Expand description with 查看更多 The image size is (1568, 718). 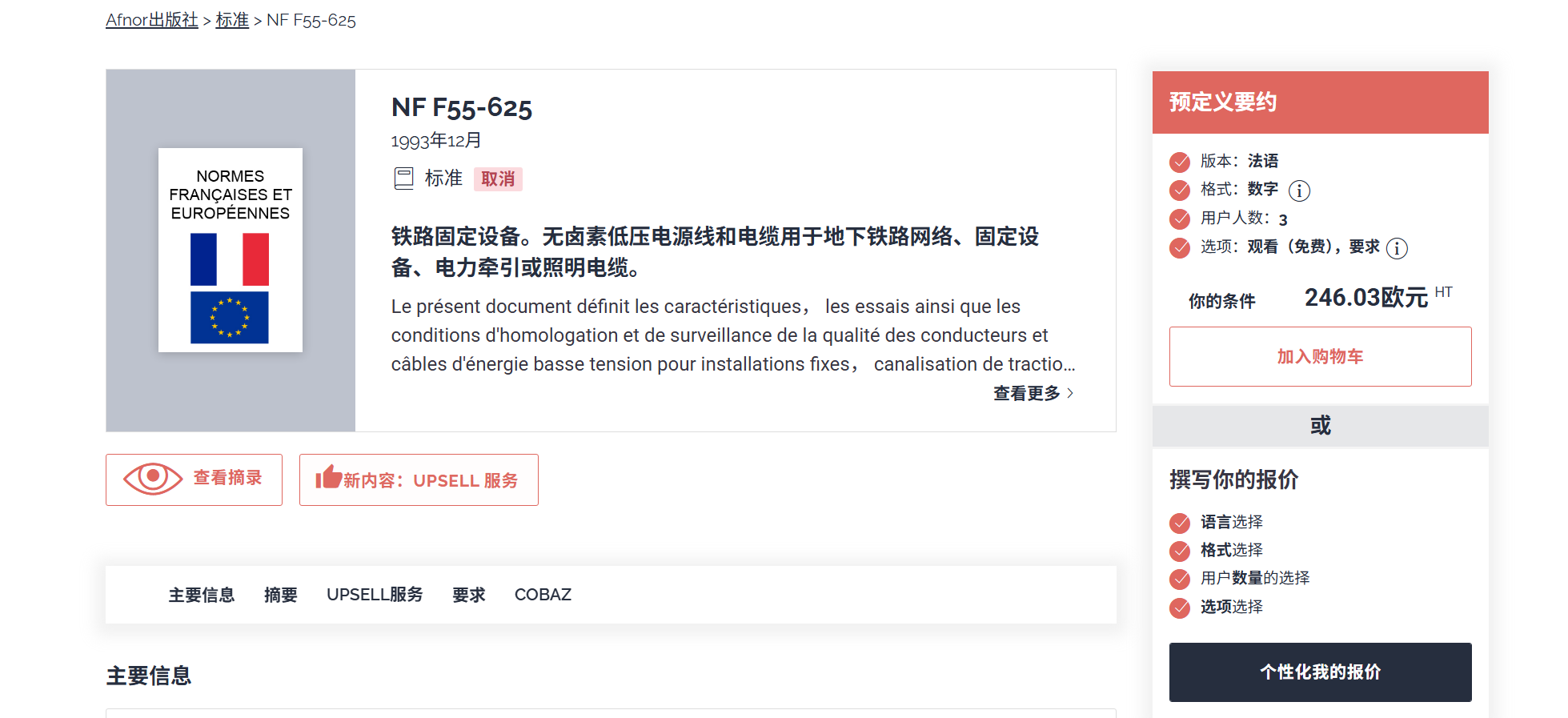coord(1026,393)
